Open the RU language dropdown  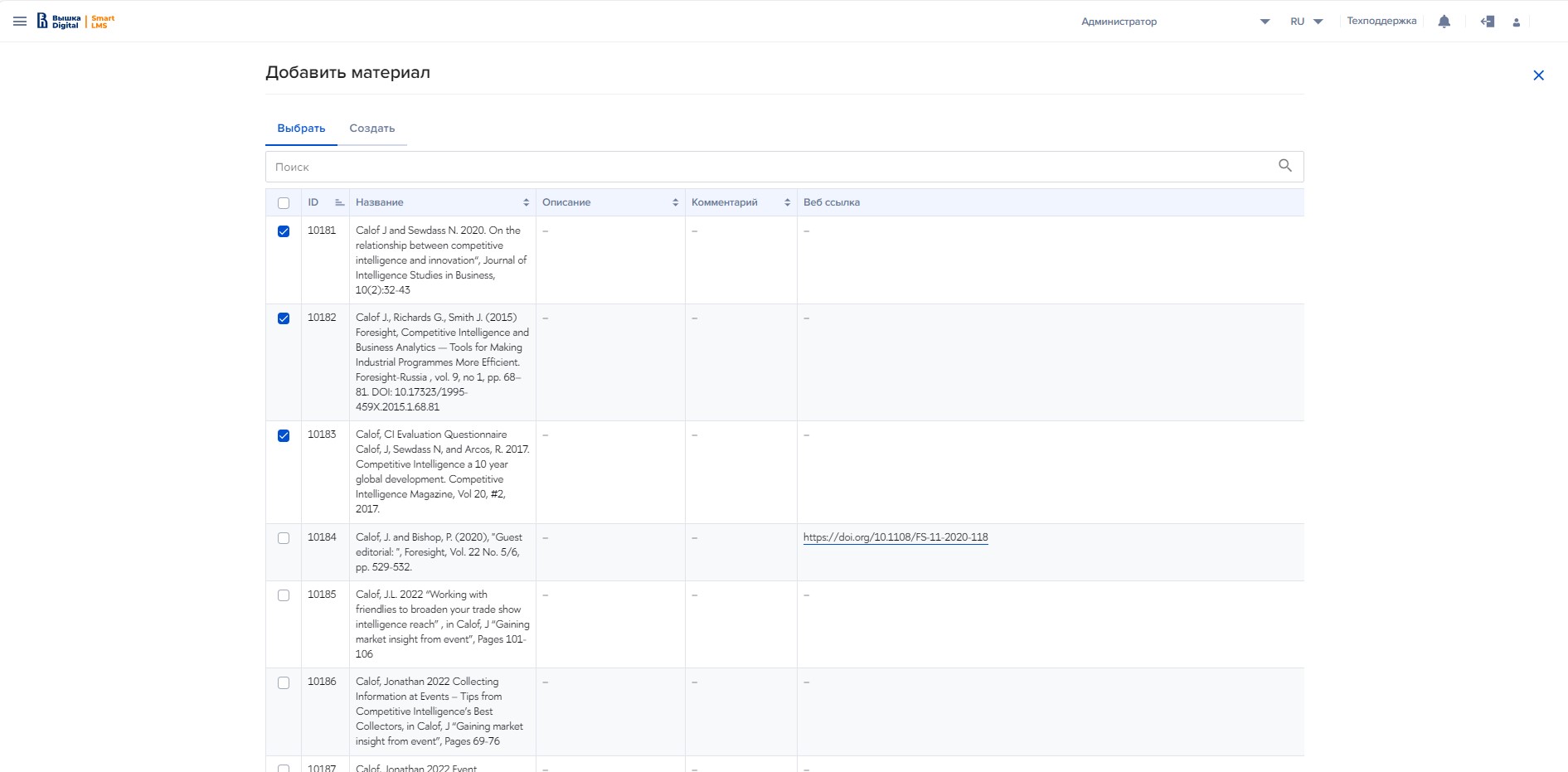click(1306, 22)
